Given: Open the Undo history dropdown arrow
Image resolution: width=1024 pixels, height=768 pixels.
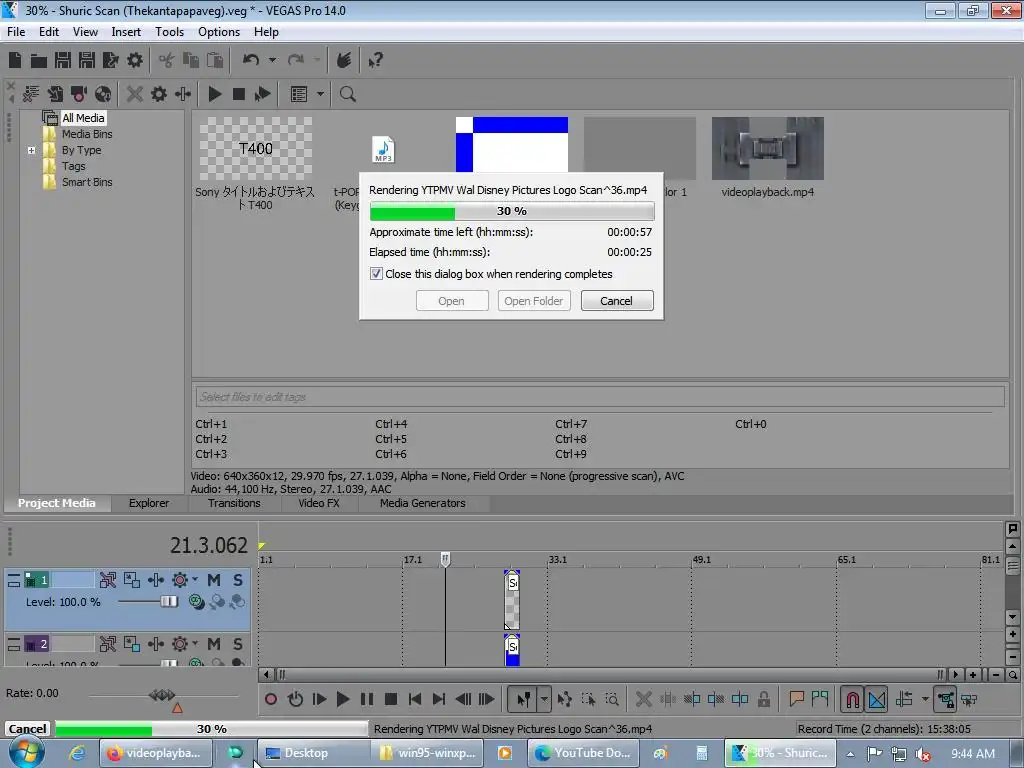Looking at the screenshot, I should coord(272,61).
